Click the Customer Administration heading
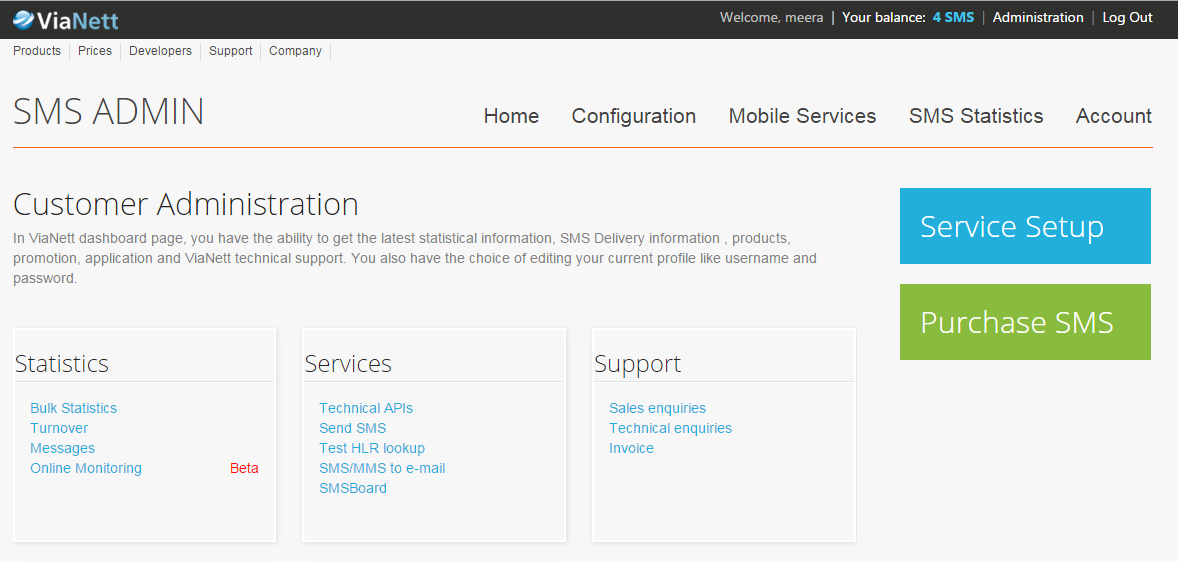 pos(186,204)
